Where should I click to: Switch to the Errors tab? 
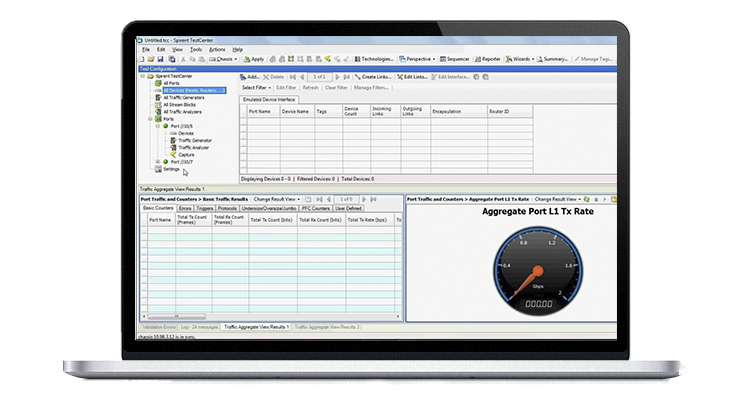(x=185, y=209)
